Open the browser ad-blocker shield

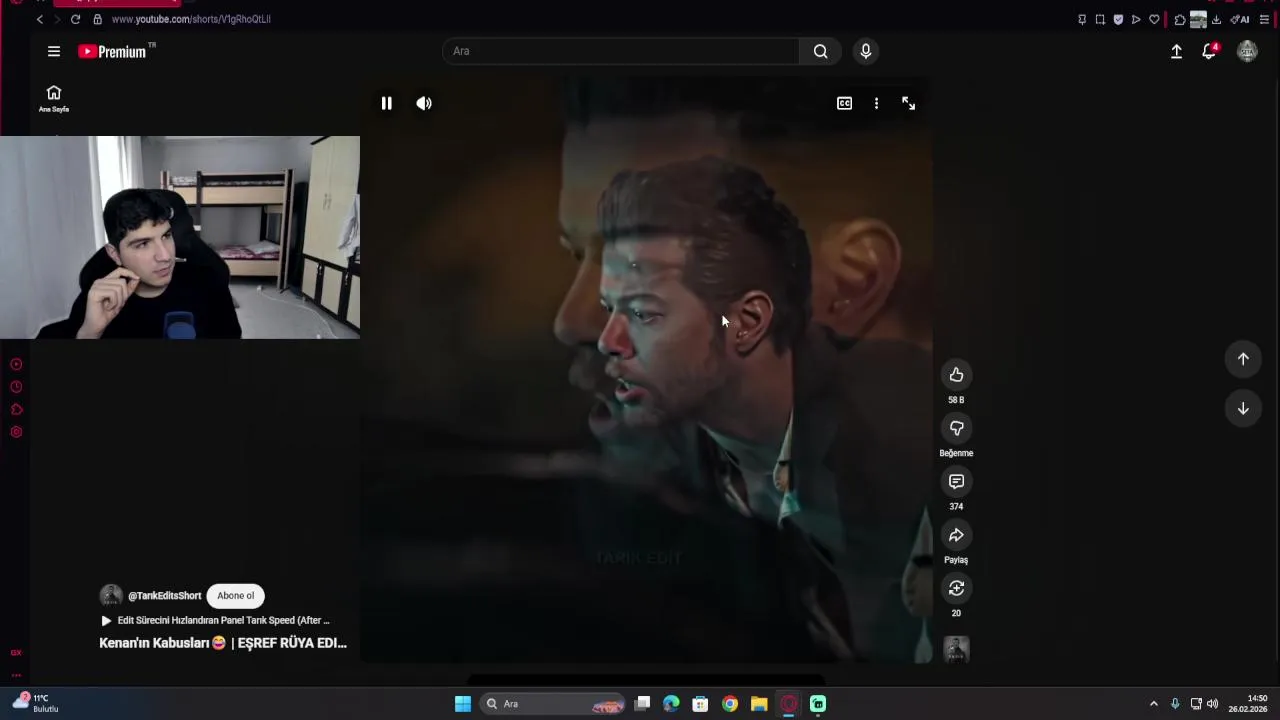click(x=1118, y=19)
